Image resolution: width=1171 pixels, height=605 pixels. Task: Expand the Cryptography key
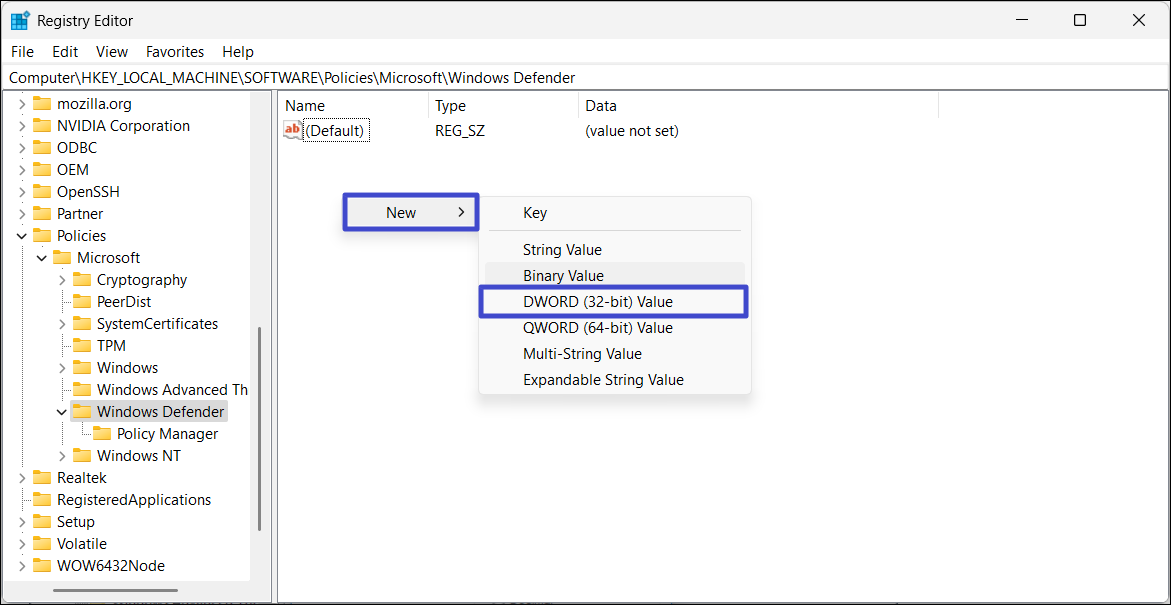(x=62, y=280)
